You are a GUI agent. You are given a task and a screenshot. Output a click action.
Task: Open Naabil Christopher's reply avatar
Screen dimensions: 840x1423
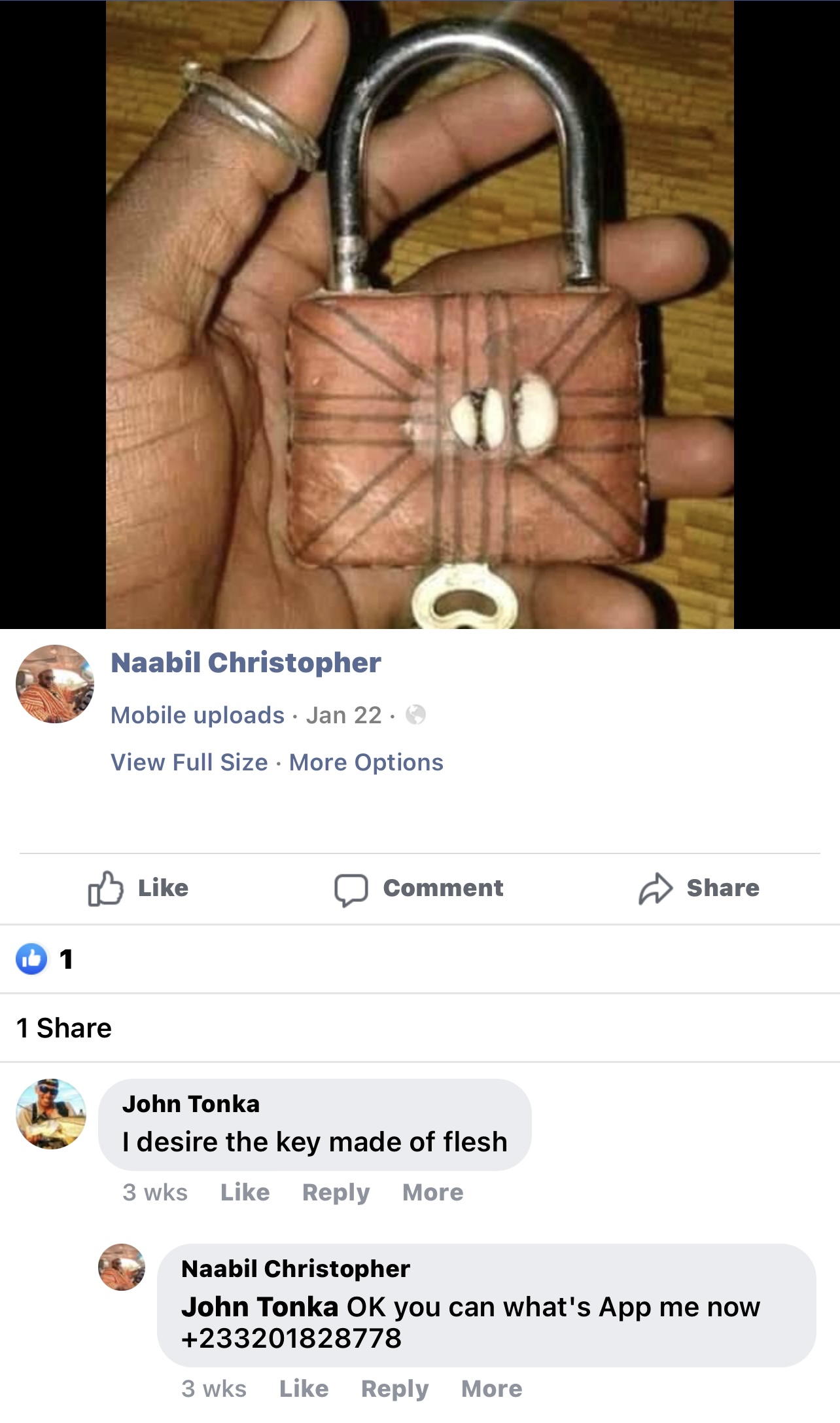tap(122, 1267)
